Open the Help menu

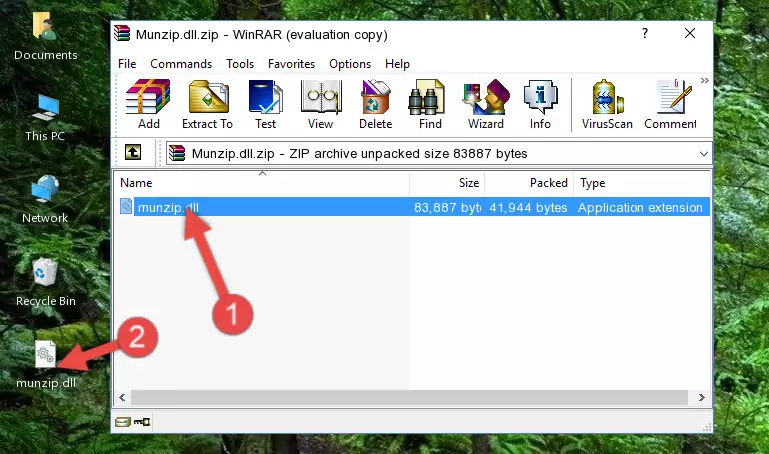tap(397, 64)
